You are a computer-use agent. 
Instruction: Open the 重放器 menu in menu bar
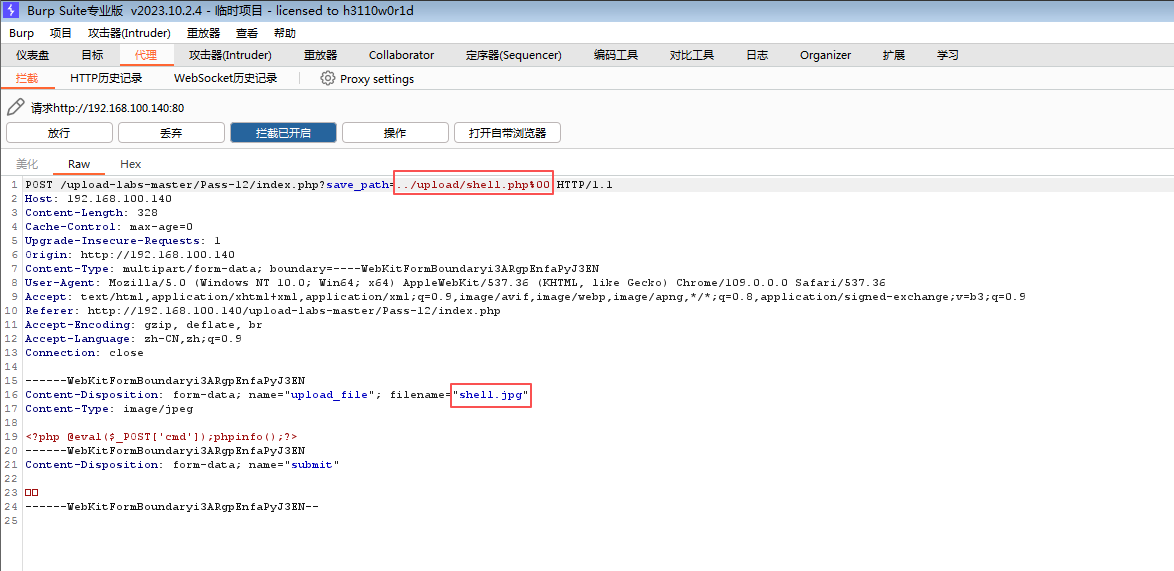(204, 33)
